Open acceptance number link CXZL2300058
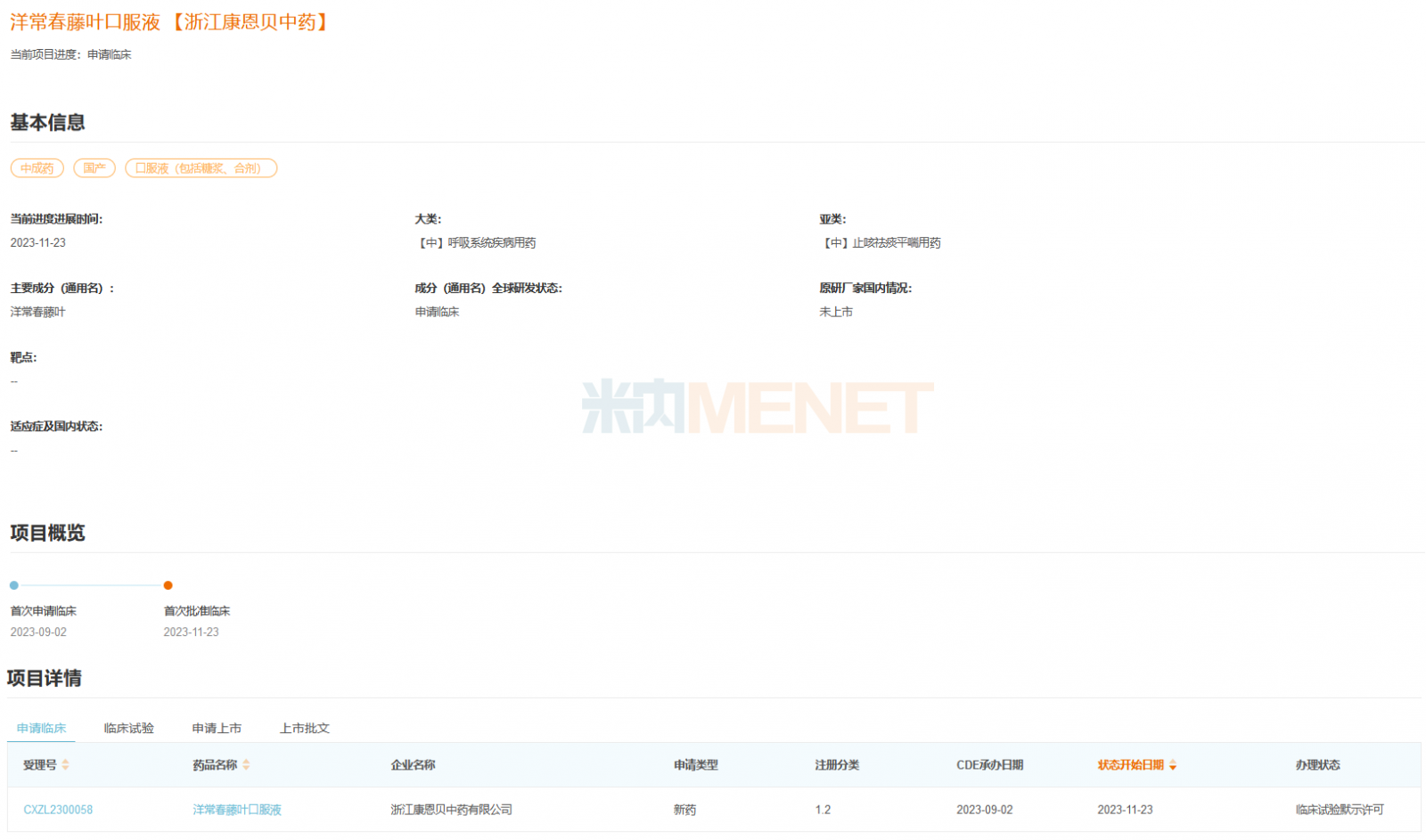The height and width of the screenshot is (840, 1426). click(58, 810)
